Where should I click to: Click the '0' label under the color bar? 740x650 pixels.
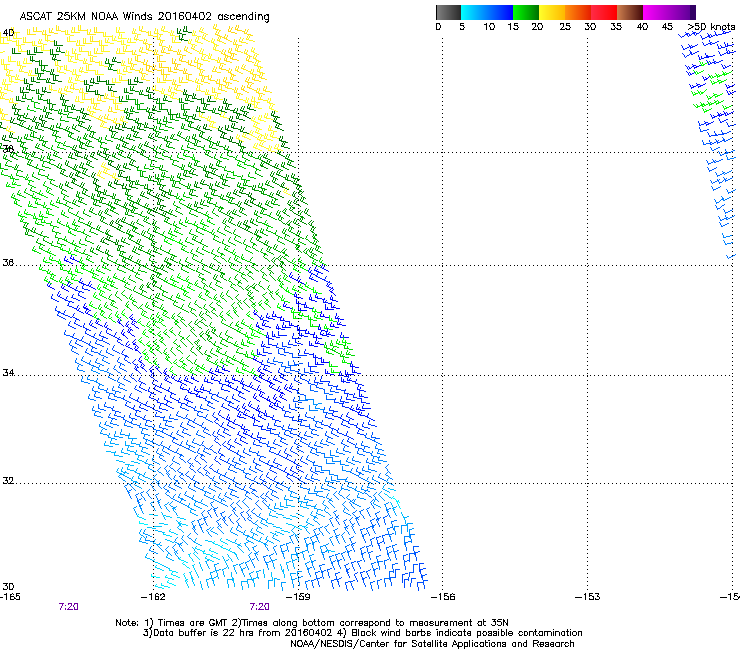(438, 27)
